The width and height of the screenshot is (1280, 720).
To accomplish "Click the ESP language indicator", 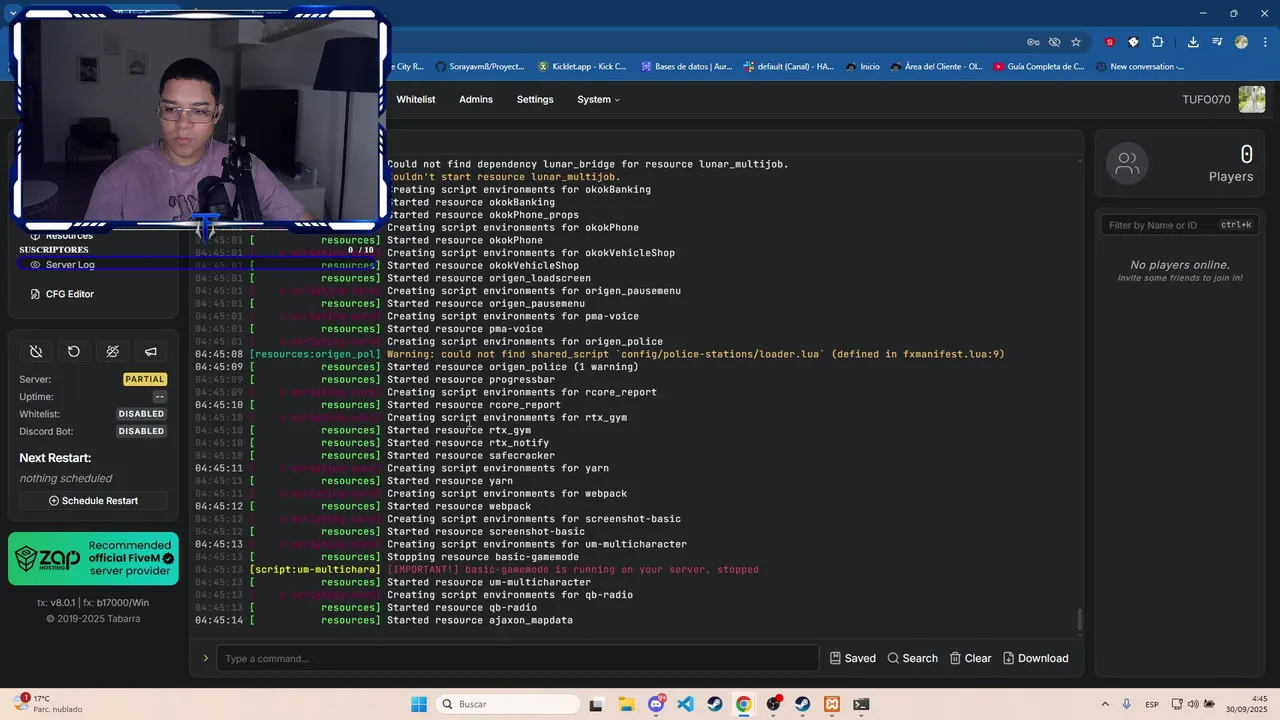I will pos(1152,704).
